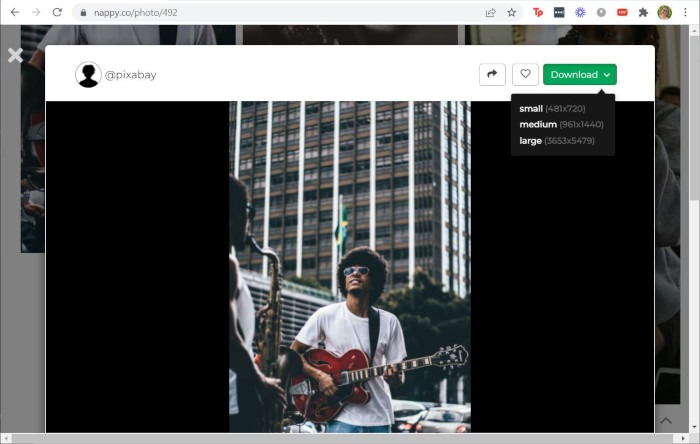
Task: Reload the page
Action: pyautogui.click(x=57, y=12)
